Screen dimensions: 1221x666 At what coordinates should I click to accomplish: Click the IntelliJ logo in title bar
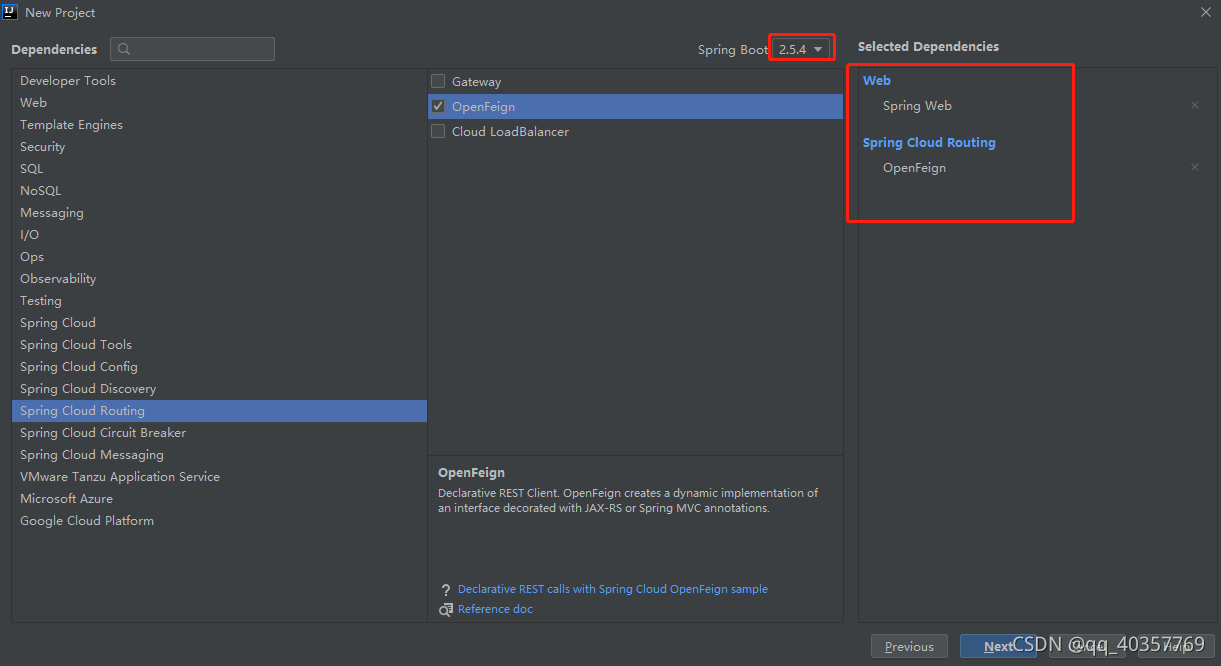[11, 12]
